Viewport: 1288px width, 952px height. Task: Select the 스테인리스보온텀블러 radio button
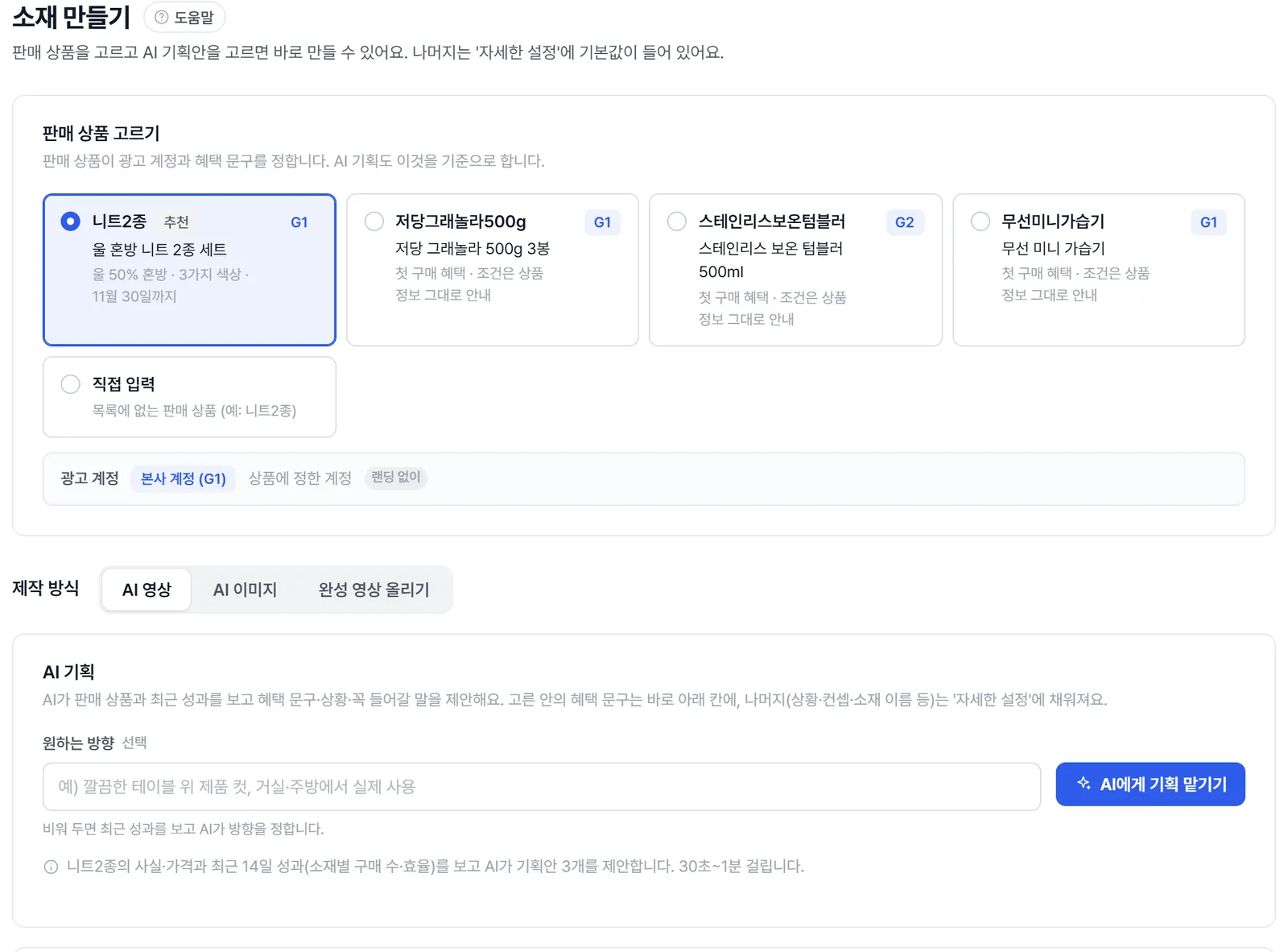click(677, 221)
